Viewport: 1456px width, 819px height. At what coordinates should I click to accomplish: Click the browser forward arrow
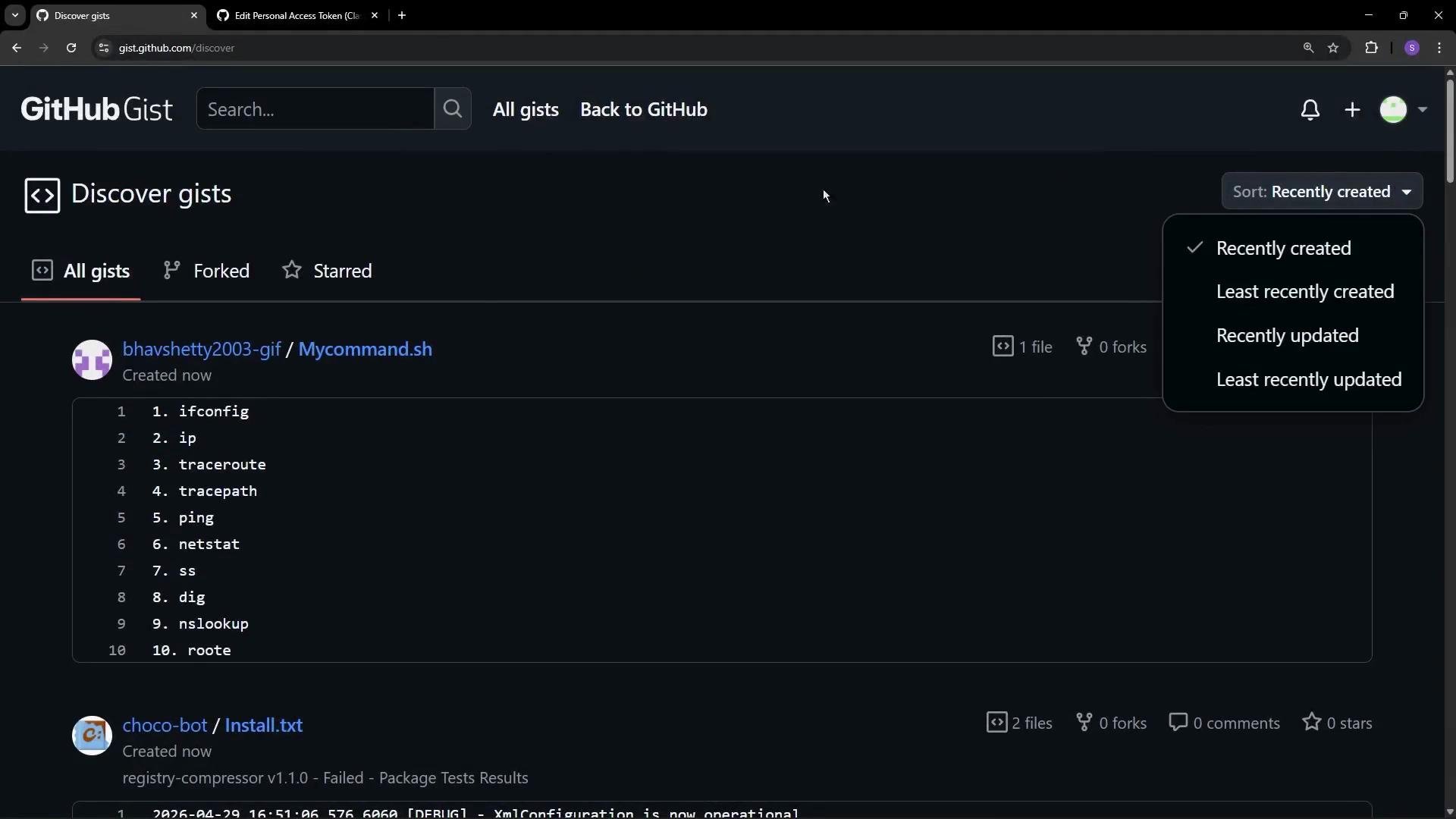(44, 48)
